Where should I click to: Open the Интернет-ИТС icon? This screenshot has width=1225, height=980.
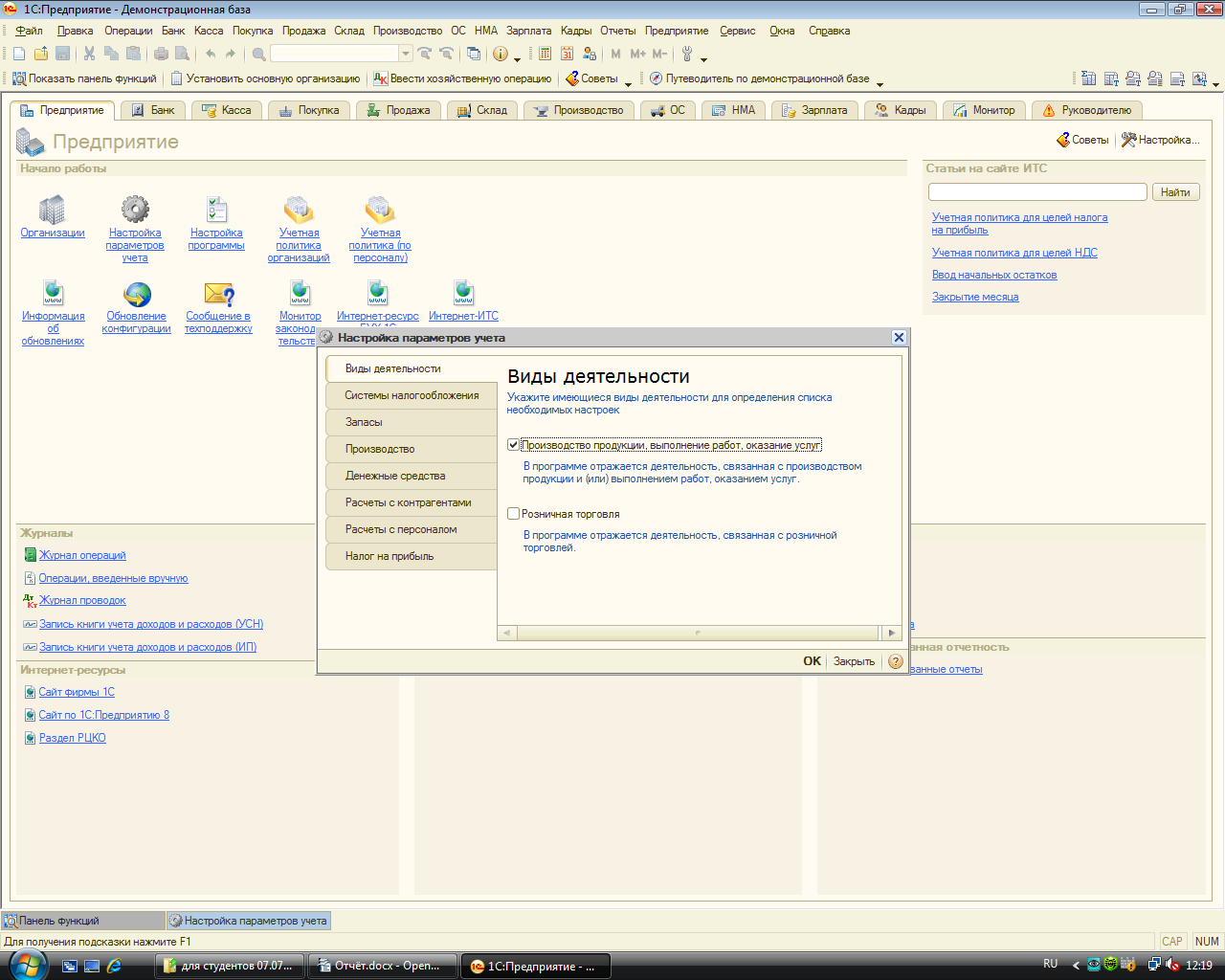[x=464, y=293]
